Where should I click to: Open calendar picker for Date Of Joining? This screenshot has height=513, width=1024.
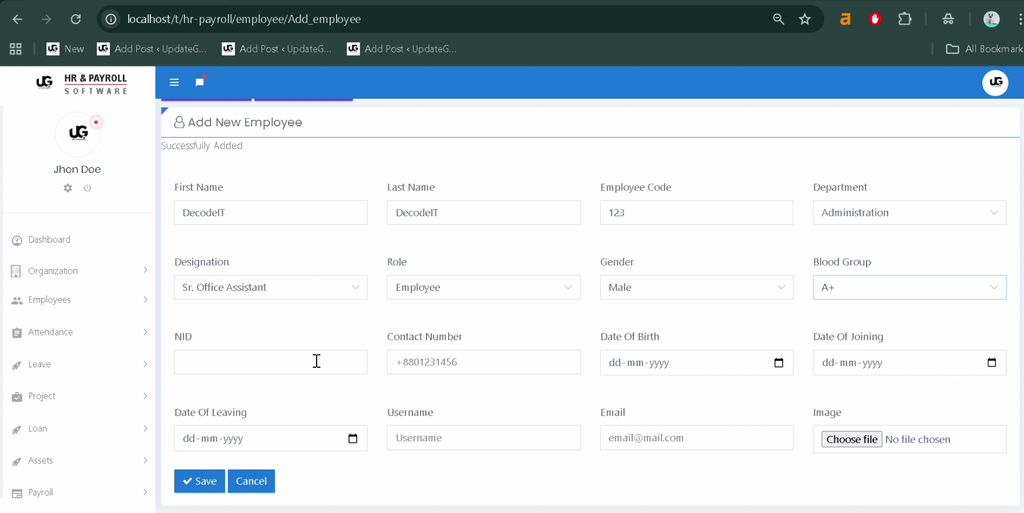(x=991, y=362)
